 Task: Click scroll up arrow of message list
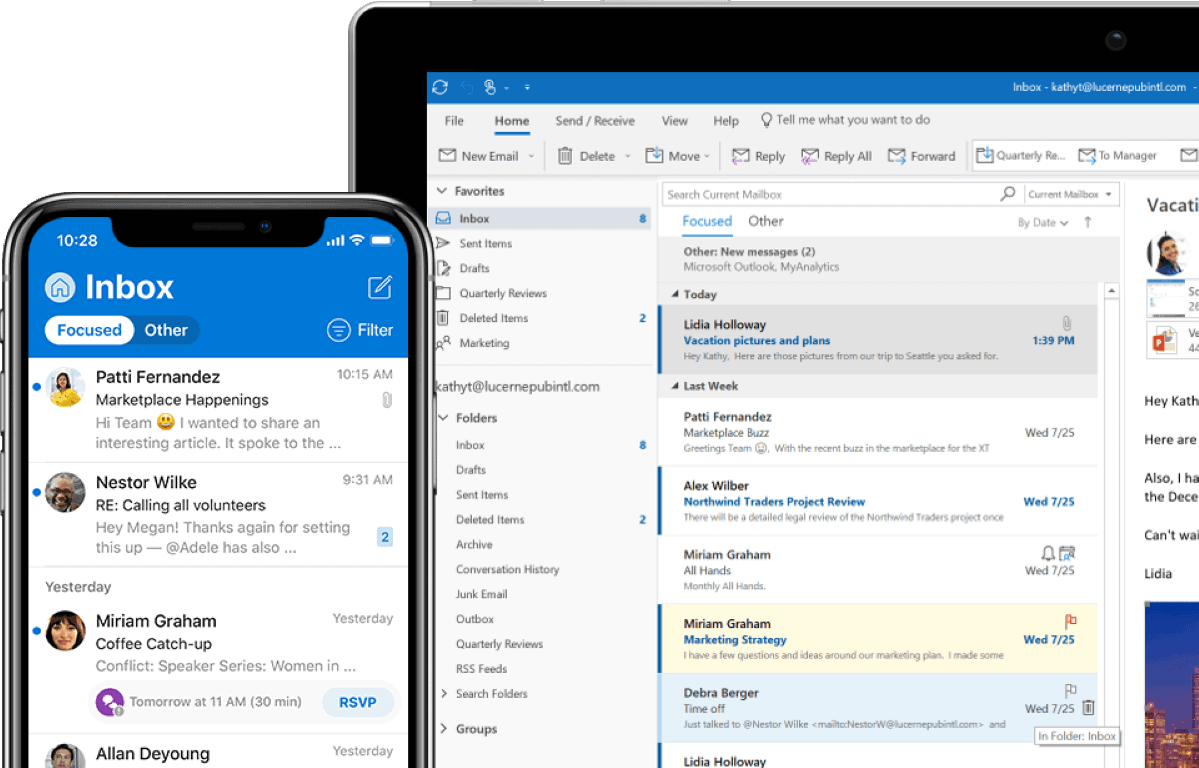click(1111, 291)
